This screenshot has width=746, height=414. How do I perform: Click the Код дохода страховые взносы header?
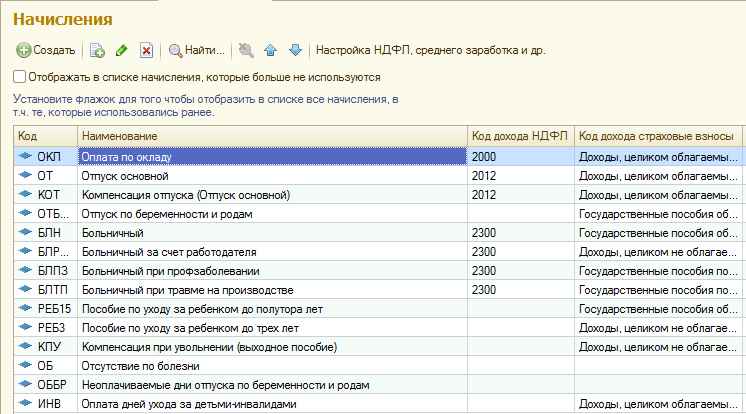click(x=656, y=136)
